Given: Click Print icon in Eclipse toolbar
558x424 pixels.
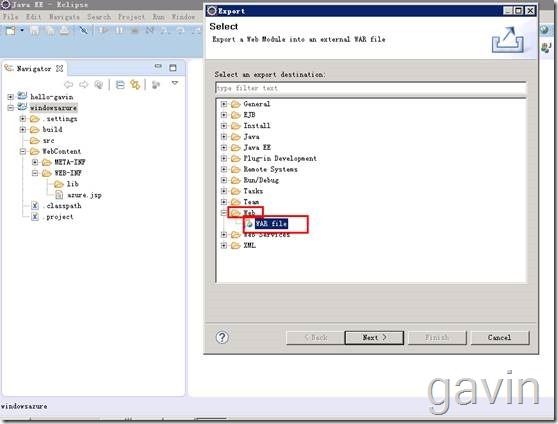Looking at the screenshot, I should (x=64, y=31).
